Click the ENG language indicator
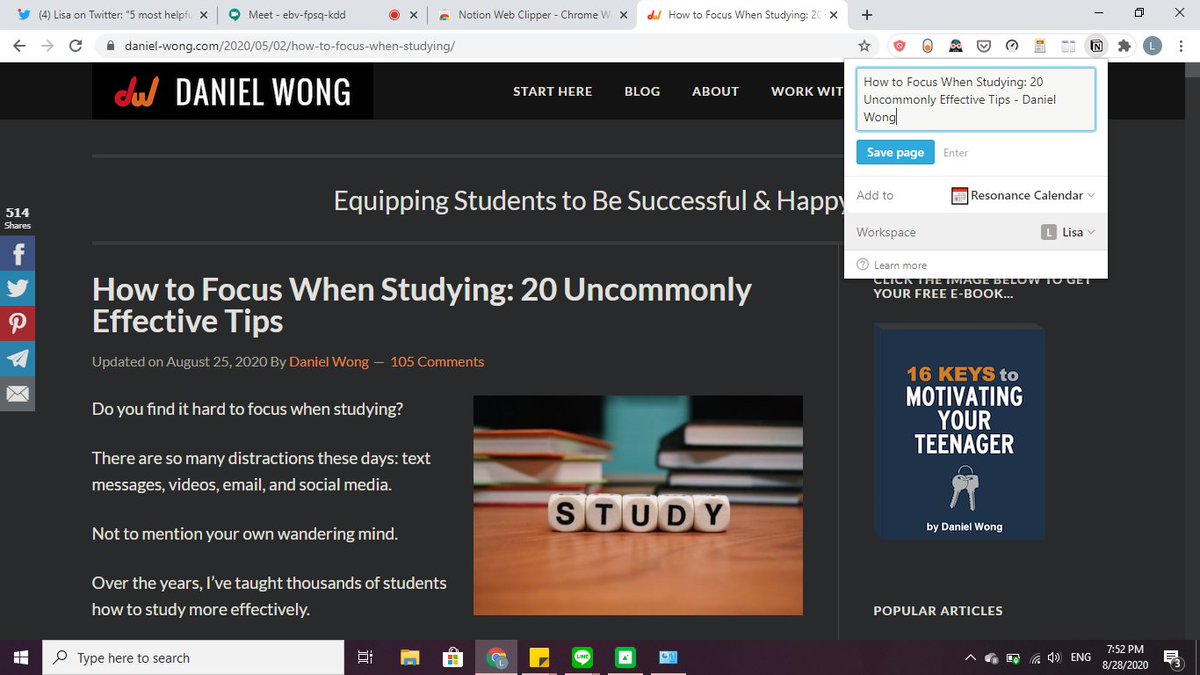The image size is (1200, 675). click(1081, 658)
